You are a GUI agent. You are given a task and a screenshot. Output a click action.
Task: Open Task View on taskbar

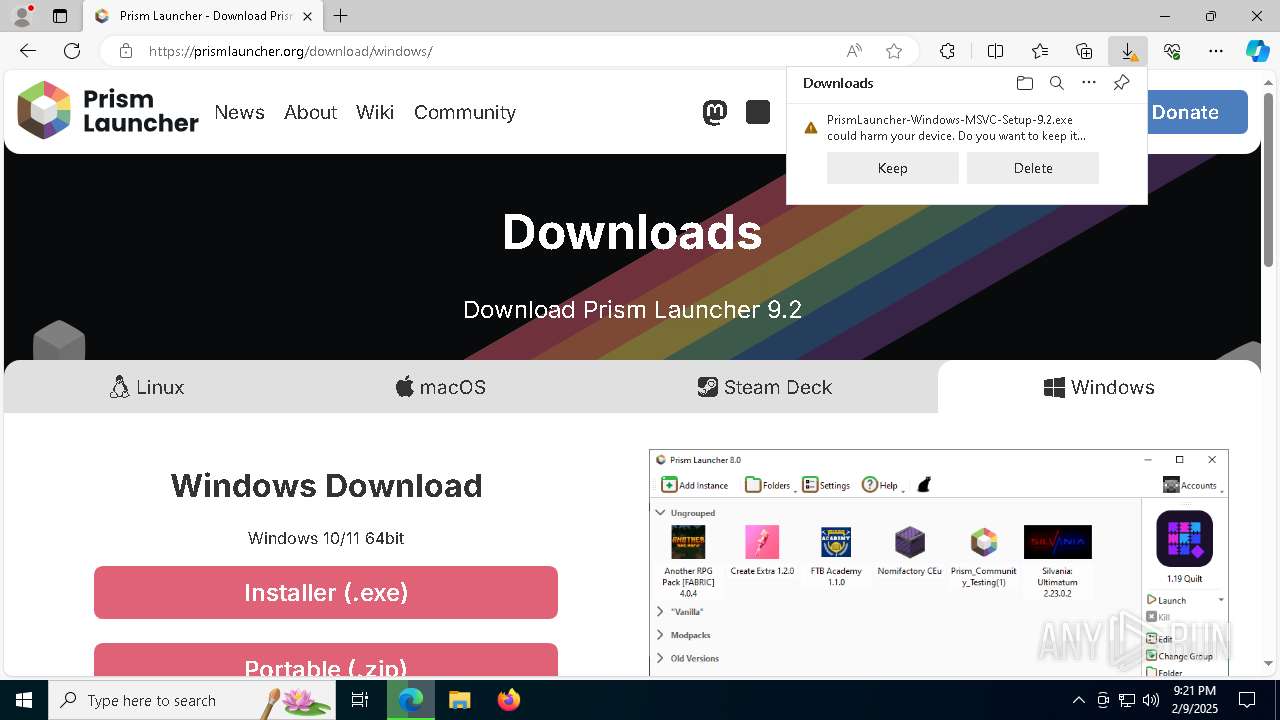click(360, 700)
